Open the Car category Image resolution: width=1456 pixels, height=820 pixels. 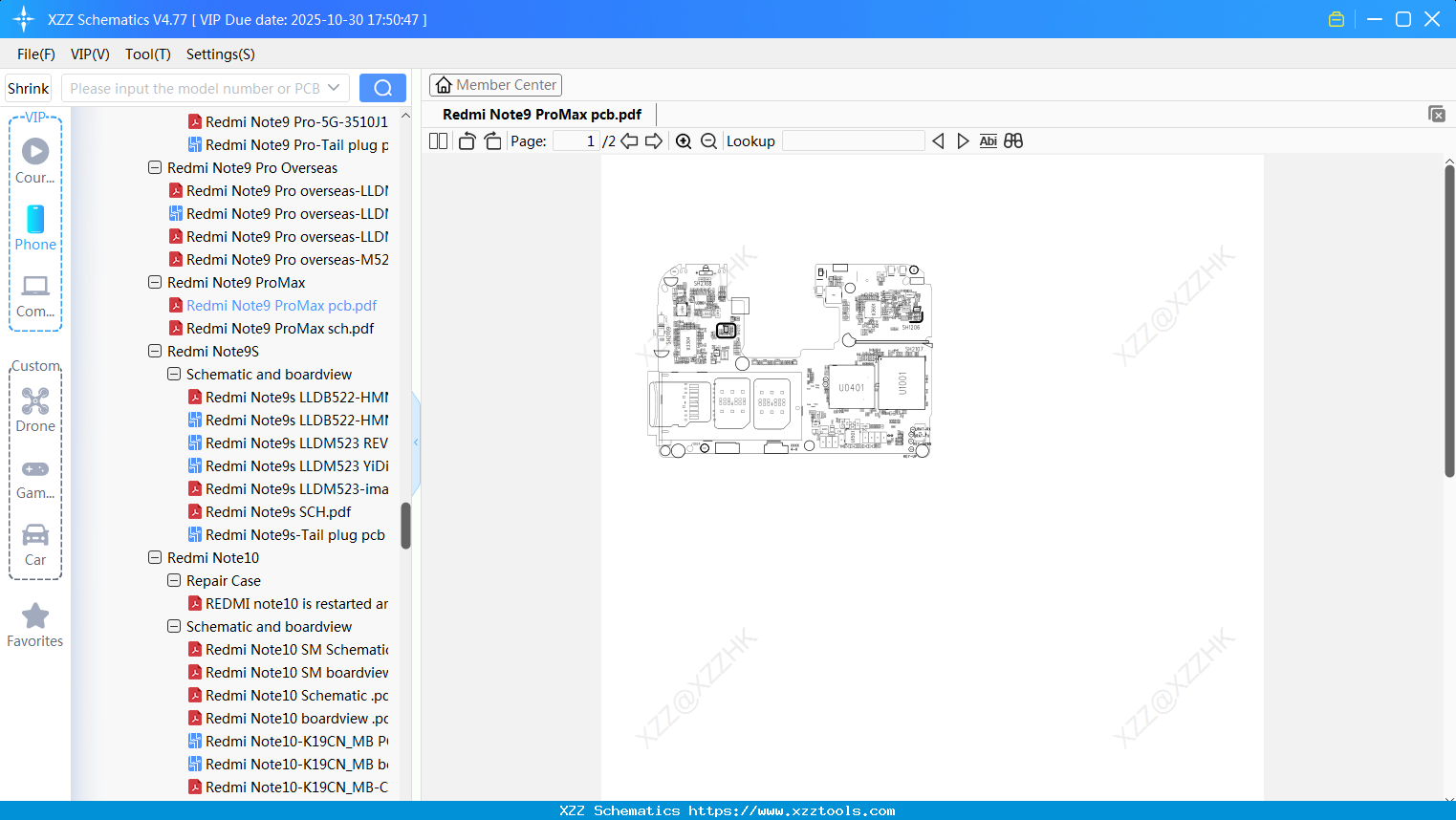click(x=35, y=545)
